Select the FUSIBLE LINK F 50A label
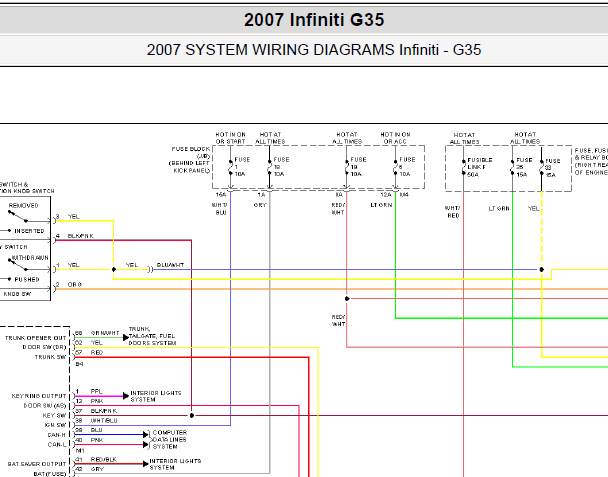This screenshot has width=608, height=477. pos(480,167)
